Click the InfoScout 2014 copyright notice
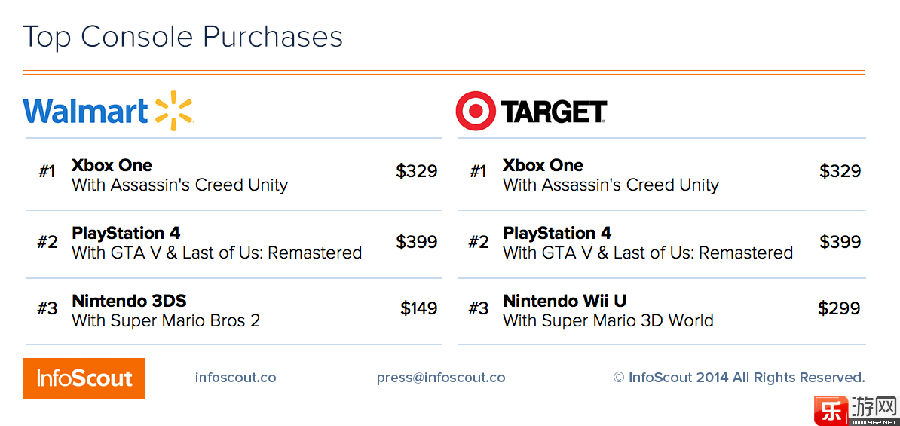This screenshot has width=900, height=426. tap(739, 378)
